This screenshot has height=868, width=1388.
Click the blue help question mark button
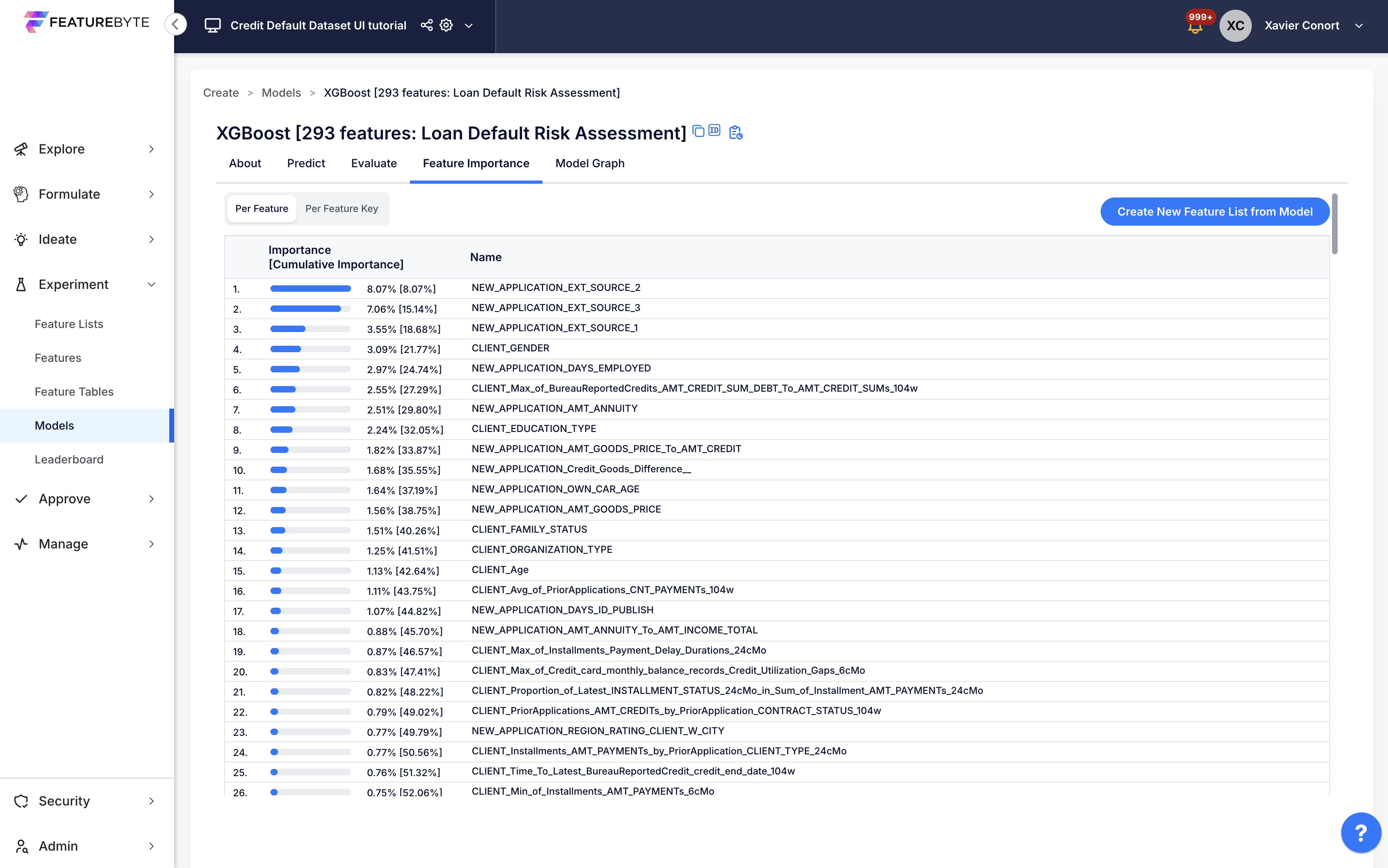point(1361,833)
